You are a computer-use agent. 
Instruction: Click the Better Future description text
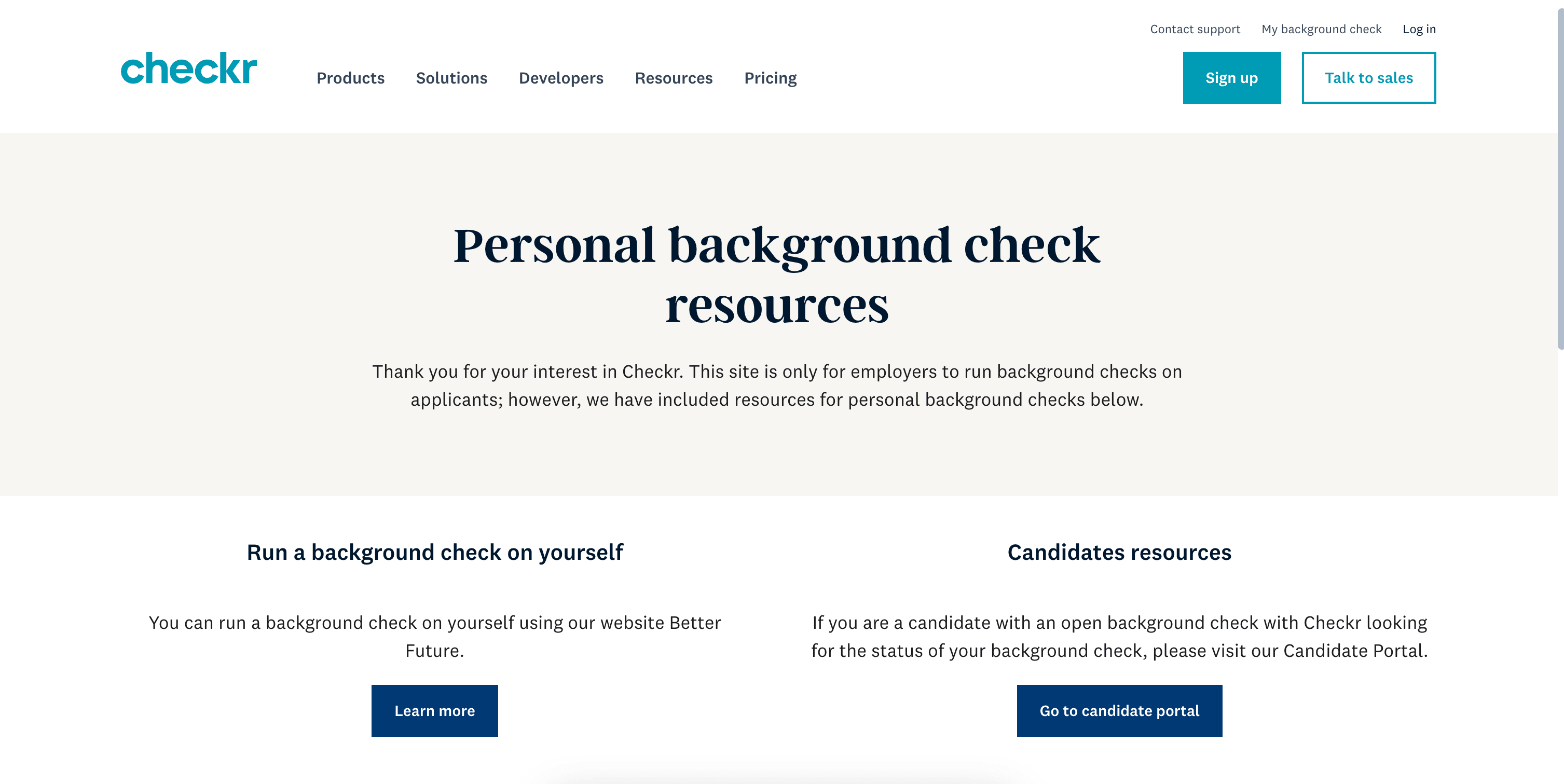(435, 637)
